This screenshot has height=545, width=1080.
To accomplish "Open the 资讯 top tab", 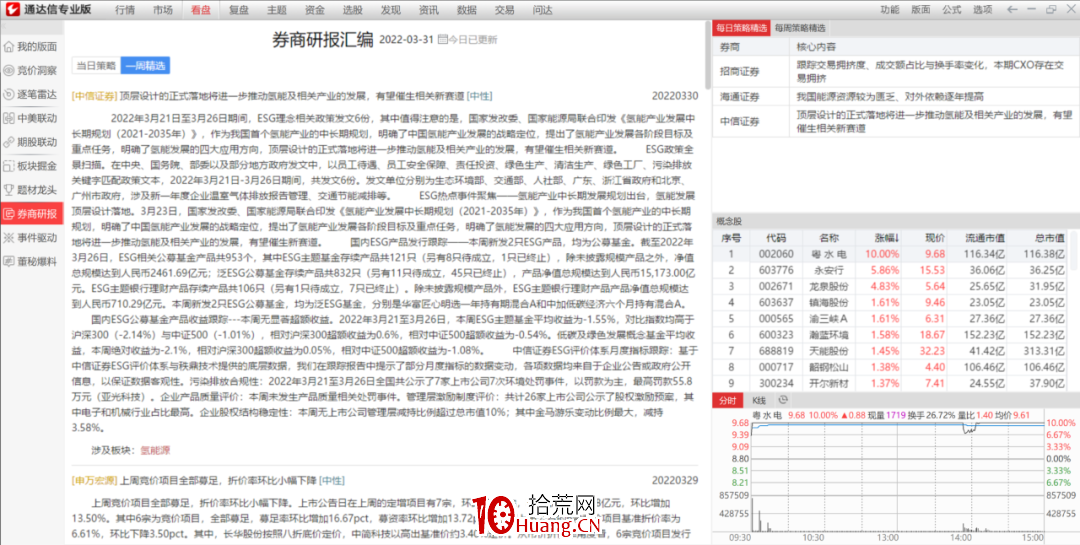I will point(428,10).
